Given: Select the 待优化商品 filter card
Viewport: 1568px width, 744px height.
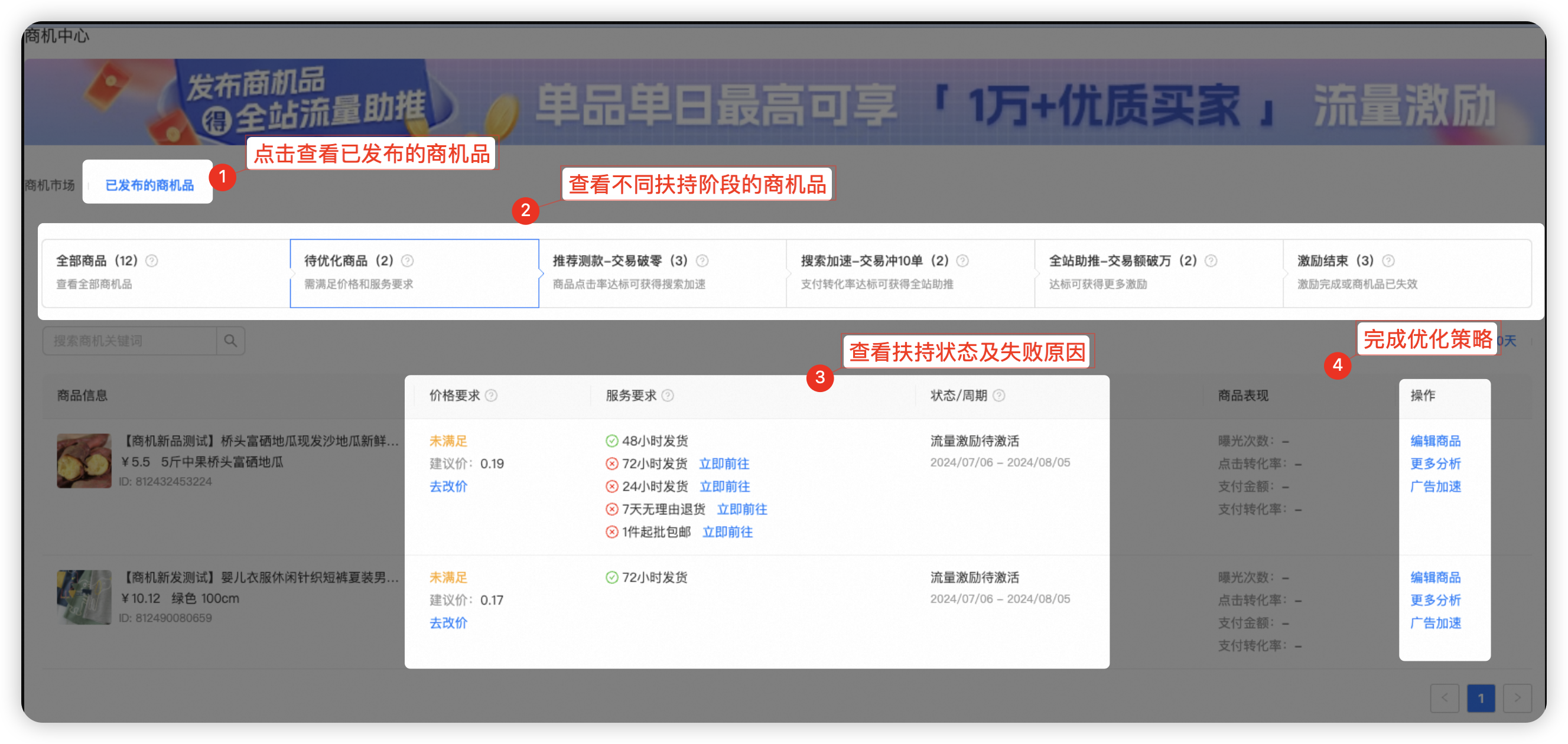Looking at the screenshot, I should click(414, 273).
